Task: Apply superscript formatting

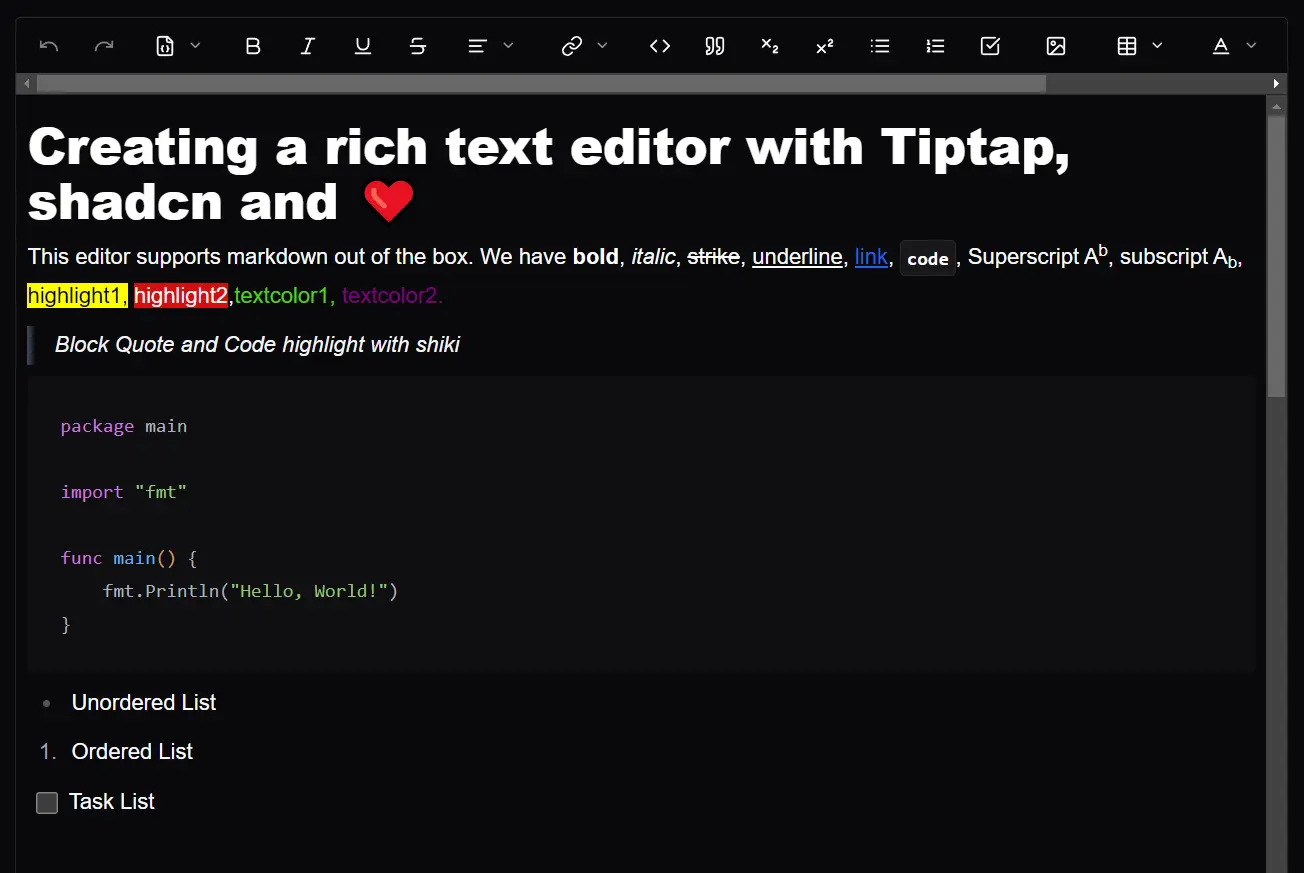Action: click(824, 45)
